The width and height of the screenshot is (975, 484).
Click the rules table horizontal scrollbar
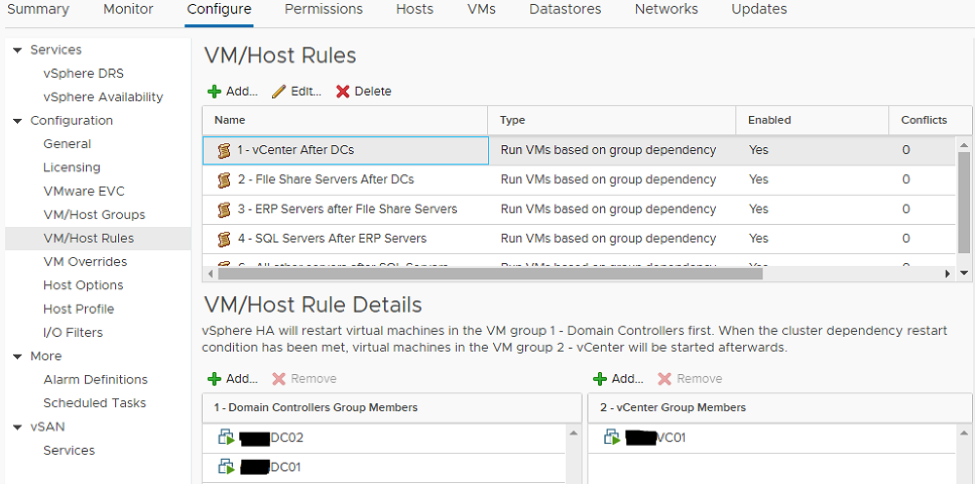tap(575, 273)
